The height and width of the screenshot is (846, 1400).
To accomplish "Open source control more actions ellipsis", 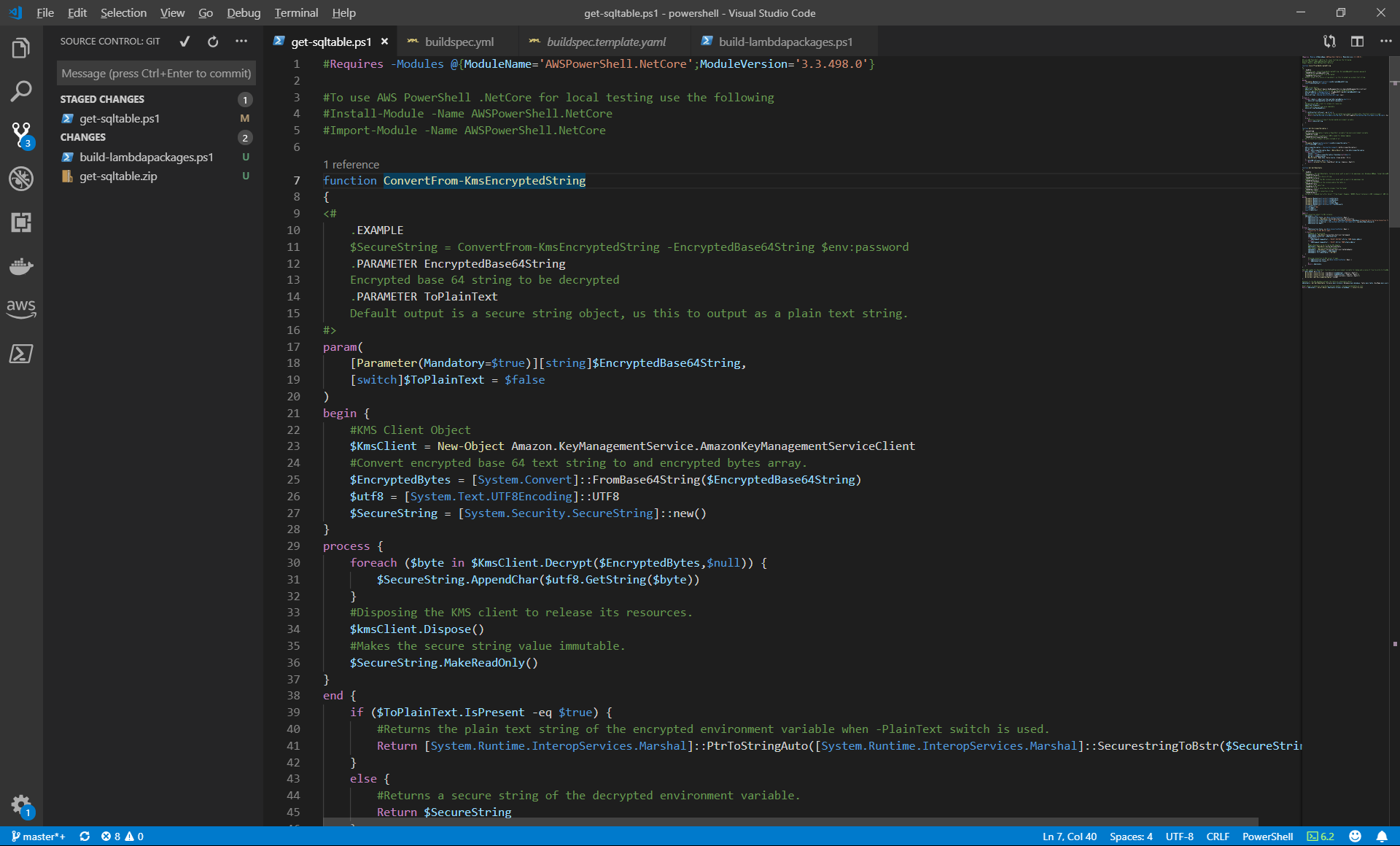I will pos(241,42).
